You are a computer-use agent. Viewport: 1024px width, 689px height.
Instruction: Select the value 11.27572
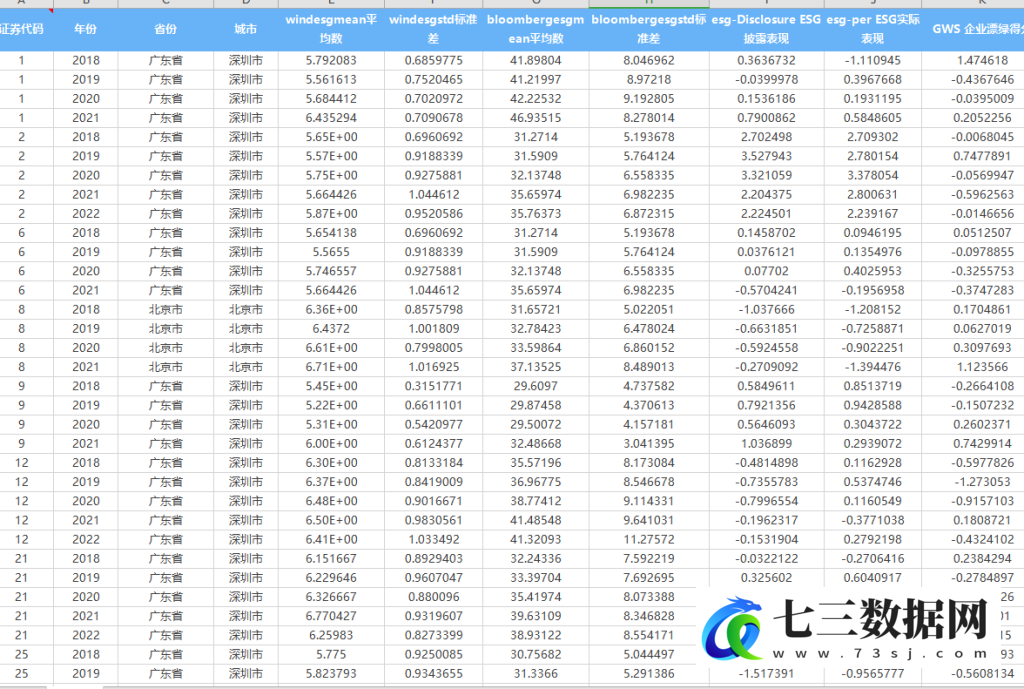648,539
